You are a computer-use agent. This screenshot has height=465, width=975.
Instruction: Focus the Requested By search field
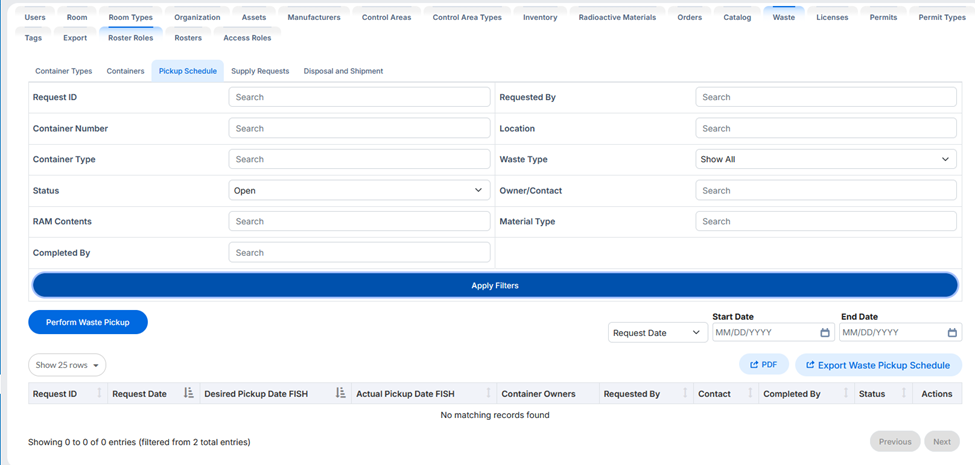(x=826, y=97)
